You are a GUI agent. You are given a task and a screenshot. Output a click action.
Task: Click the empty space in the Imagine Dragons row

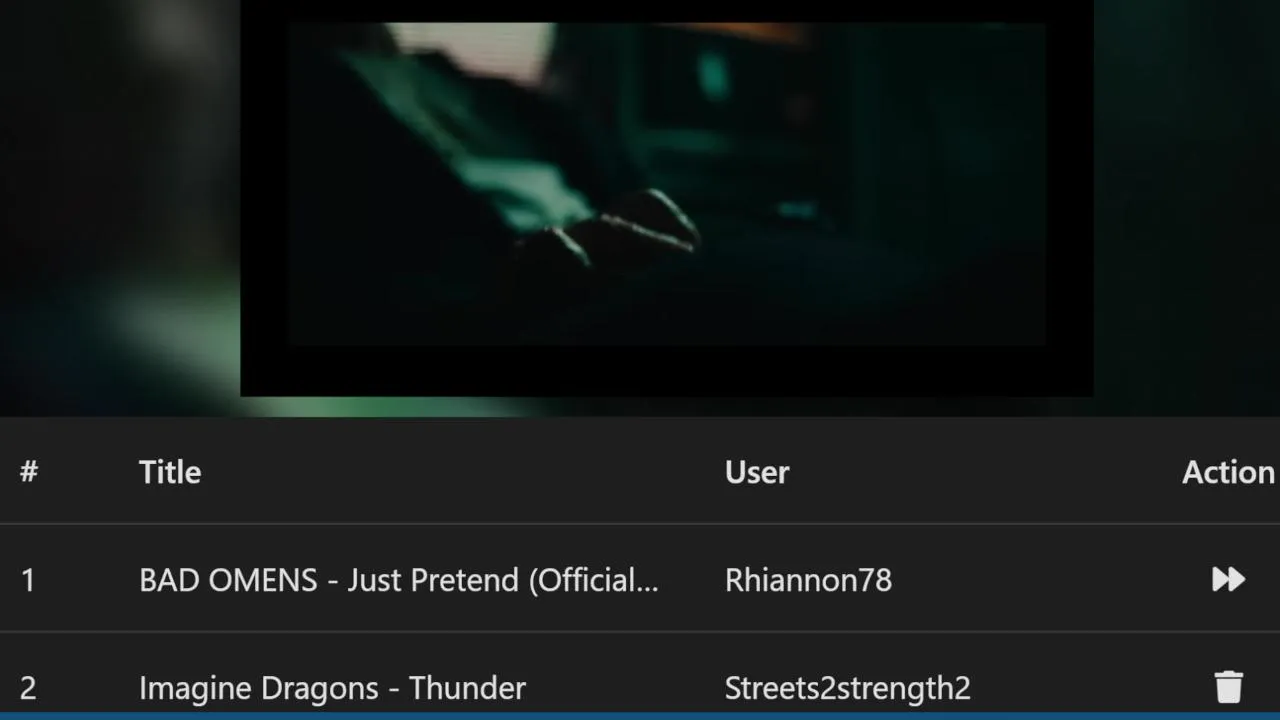(x=1090, y=688)
